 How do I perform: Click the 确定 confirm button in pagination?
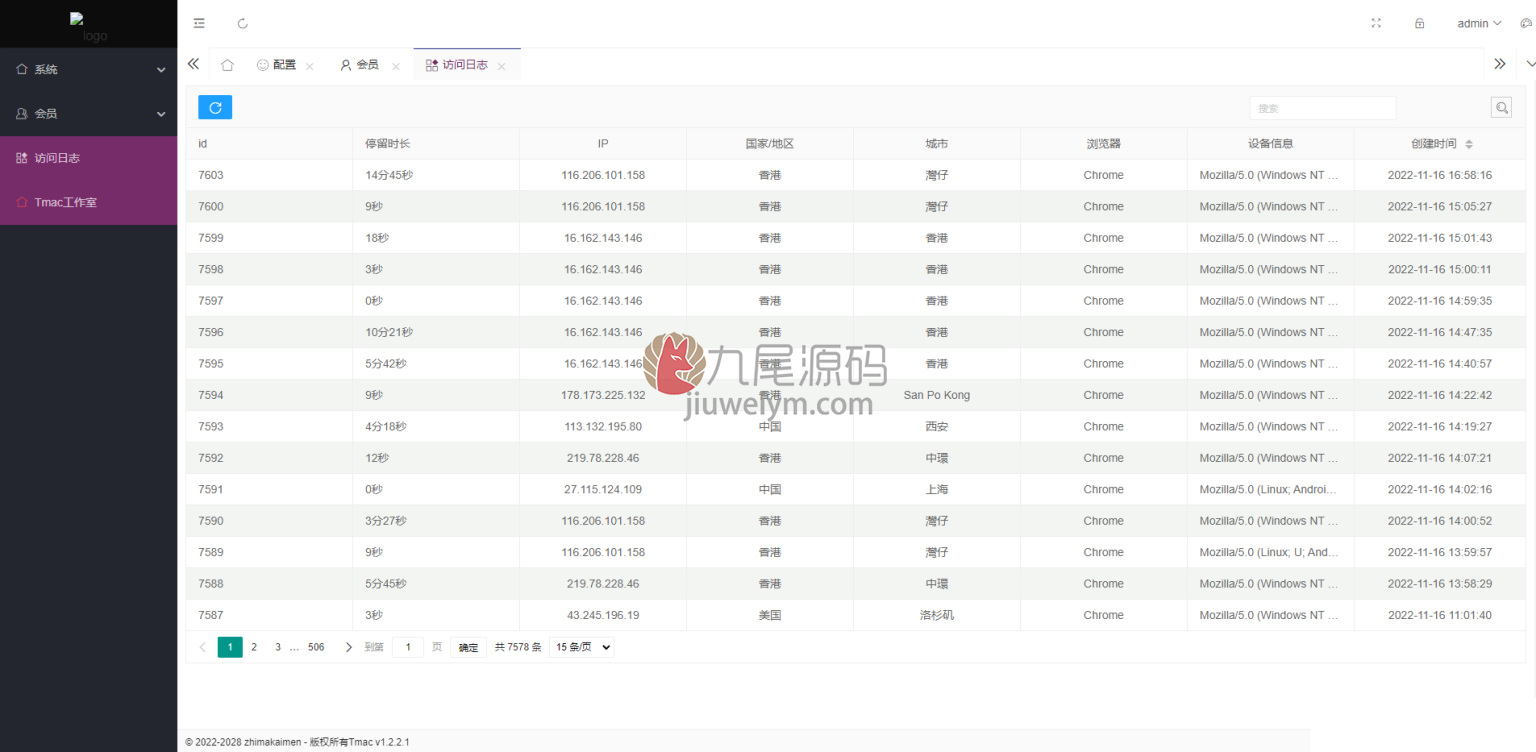point(469,647)
